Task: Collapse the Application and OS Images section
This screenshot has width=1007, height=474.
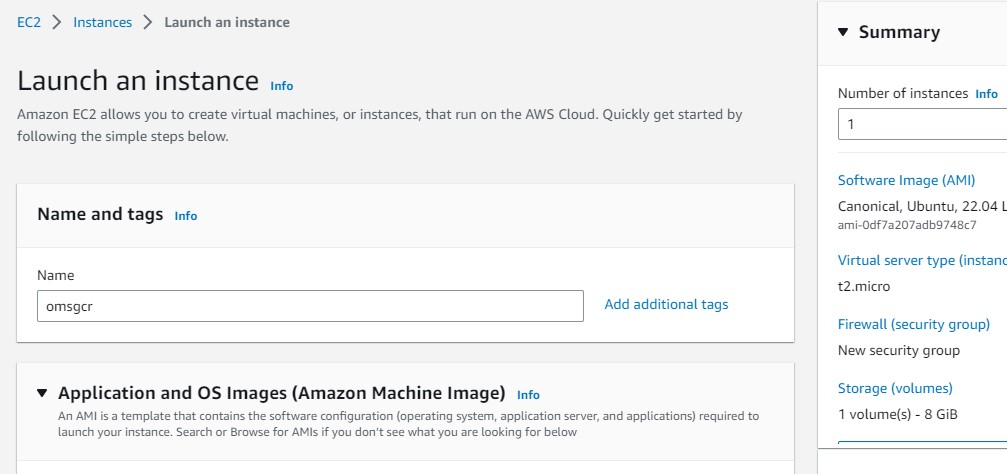Action: pyautogui.click(x=42, y=393)
